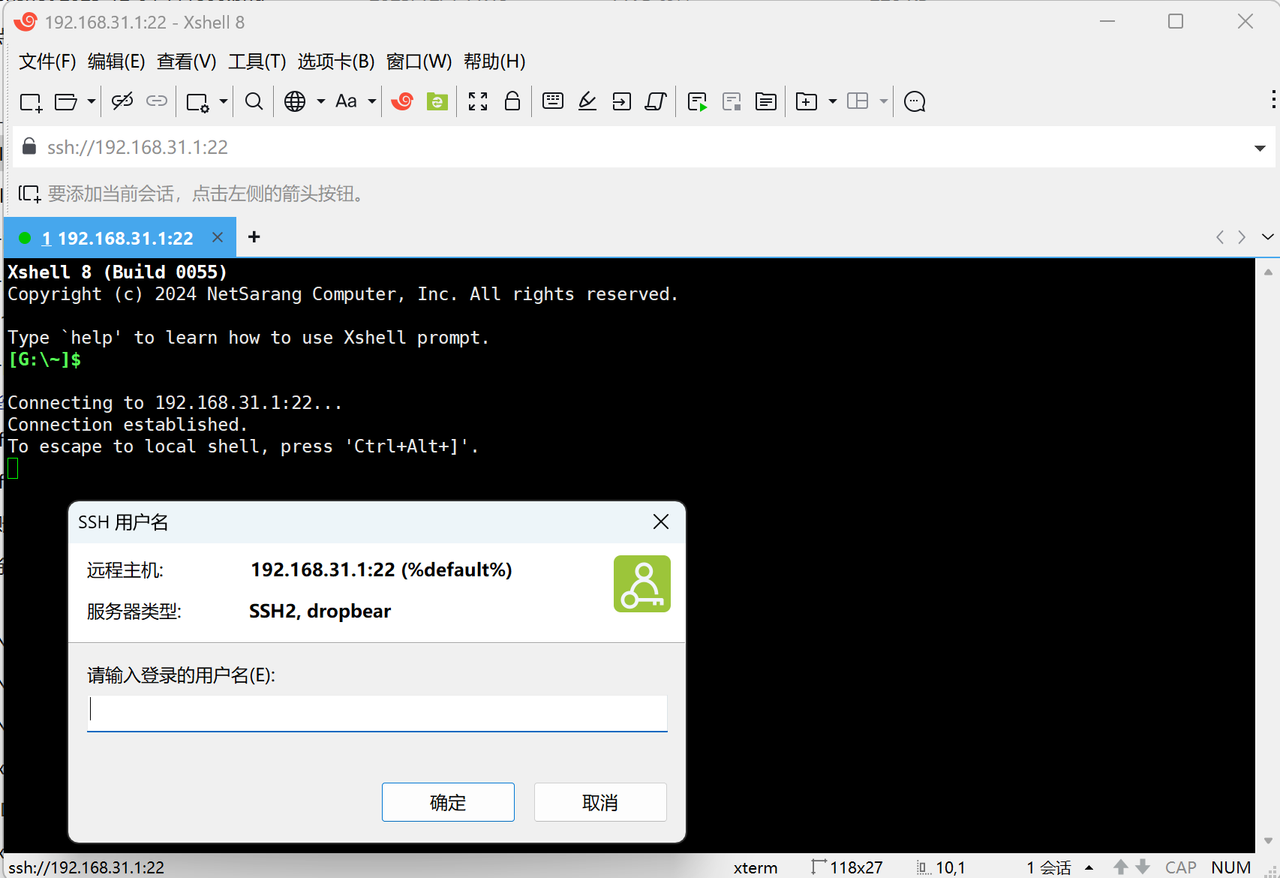Open session Properties gear-window icon

click(198, 101)
